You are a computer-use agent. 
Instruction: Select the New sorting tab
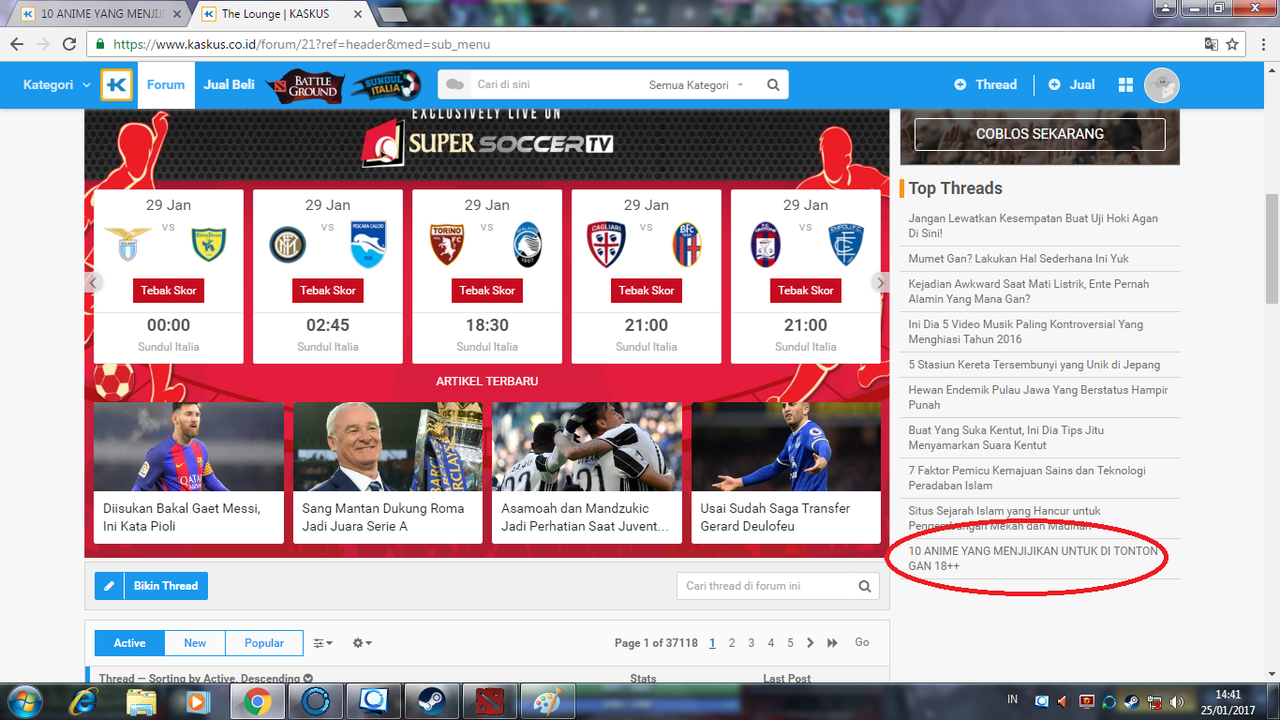tap(195, 643)
